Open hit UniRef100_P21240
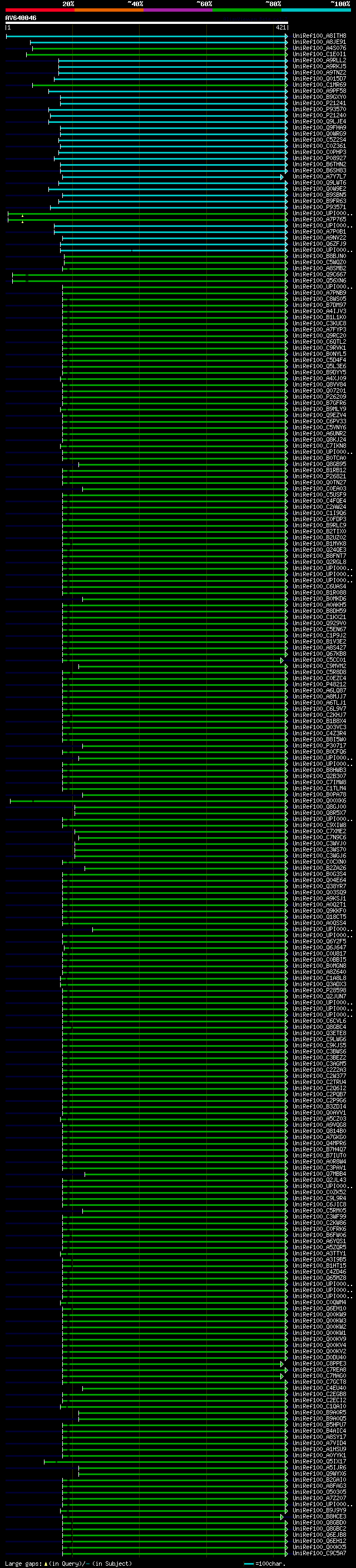Screen dimensions: 356x1568 click(319, 115)
